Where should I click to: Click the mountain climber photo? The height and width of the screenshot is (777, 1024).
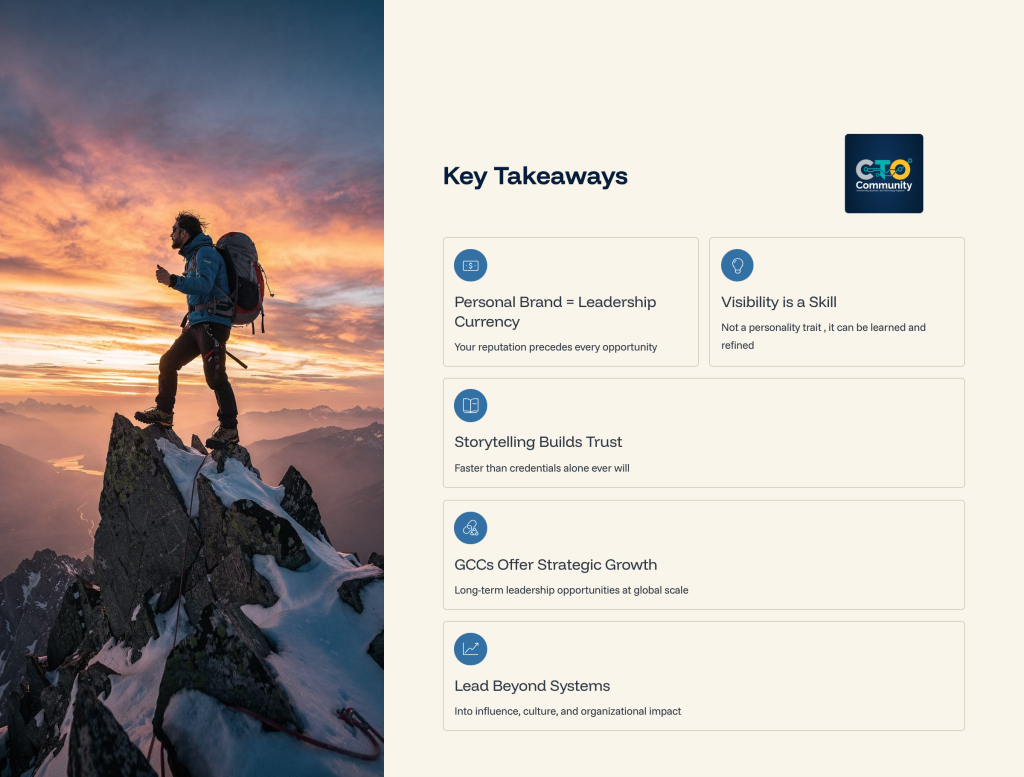point(192,388)
